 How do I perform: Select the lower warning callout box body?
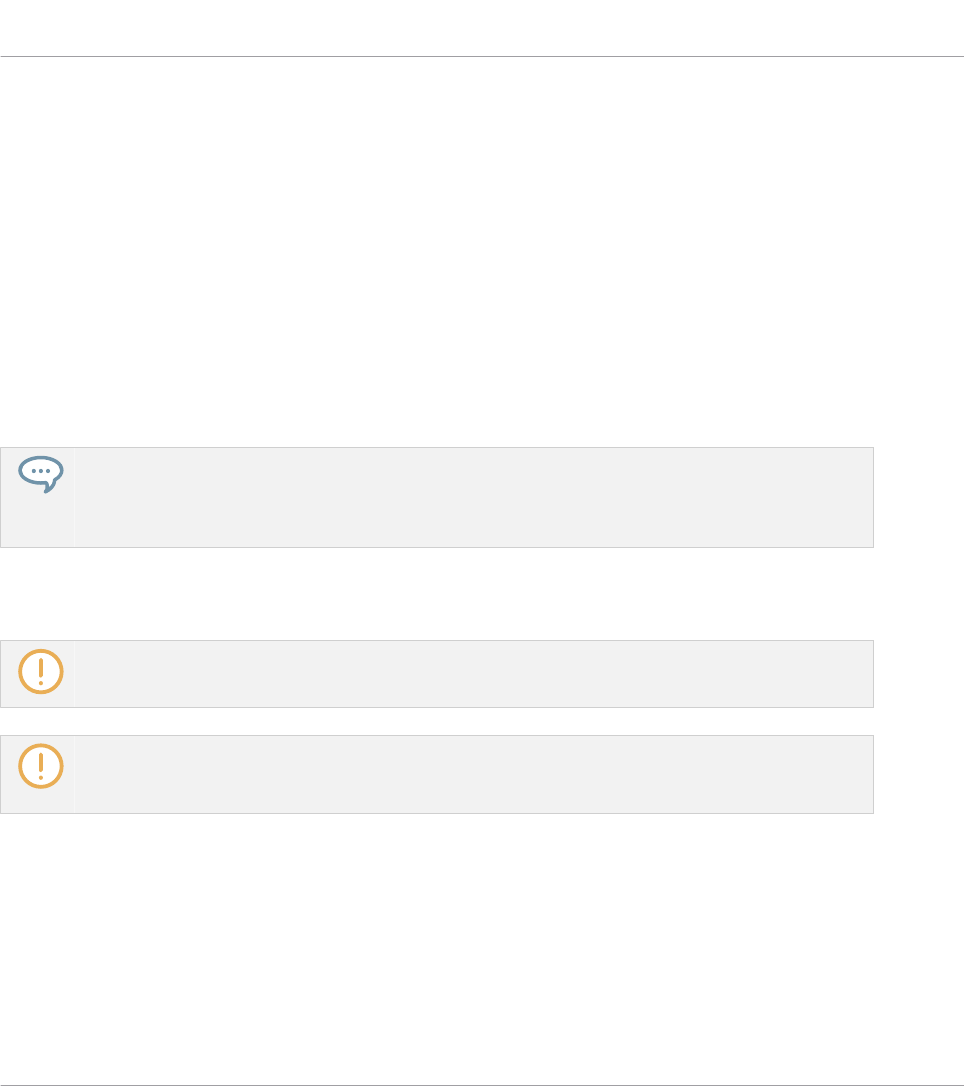point(470,774)
